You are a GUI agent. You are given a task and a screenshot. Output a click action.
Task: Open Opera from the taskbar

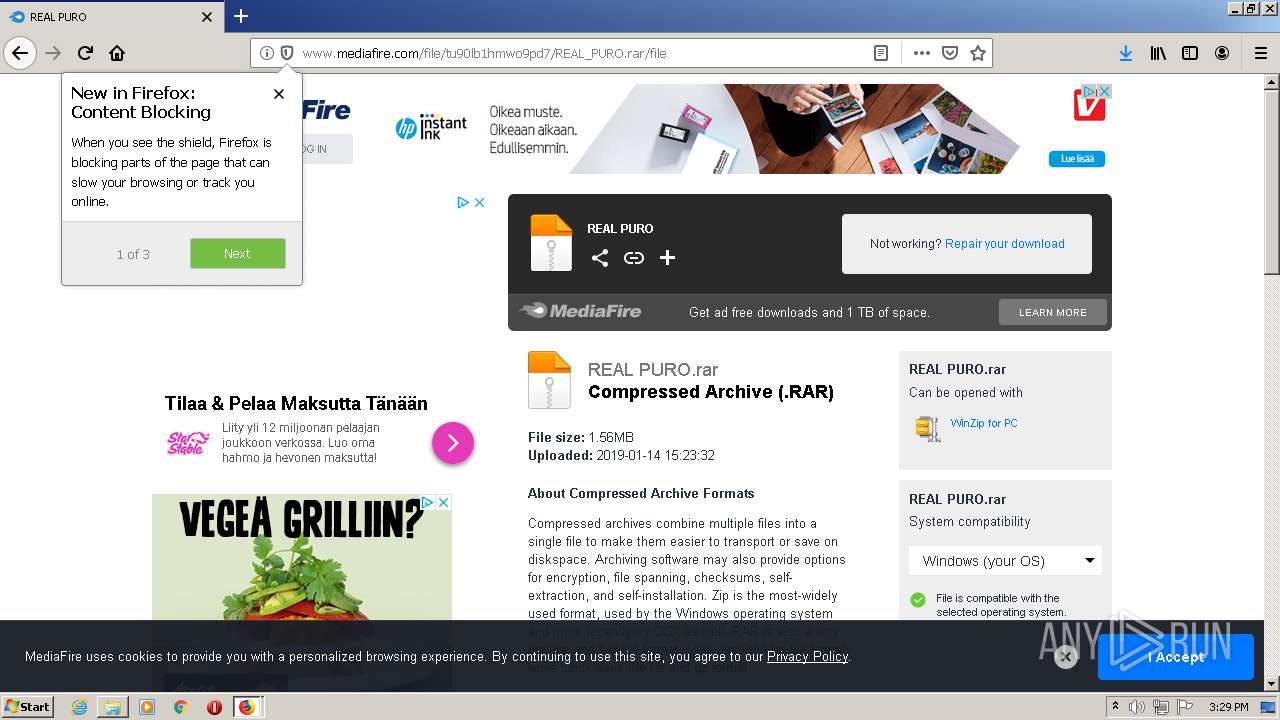click(x=214, y=707)
